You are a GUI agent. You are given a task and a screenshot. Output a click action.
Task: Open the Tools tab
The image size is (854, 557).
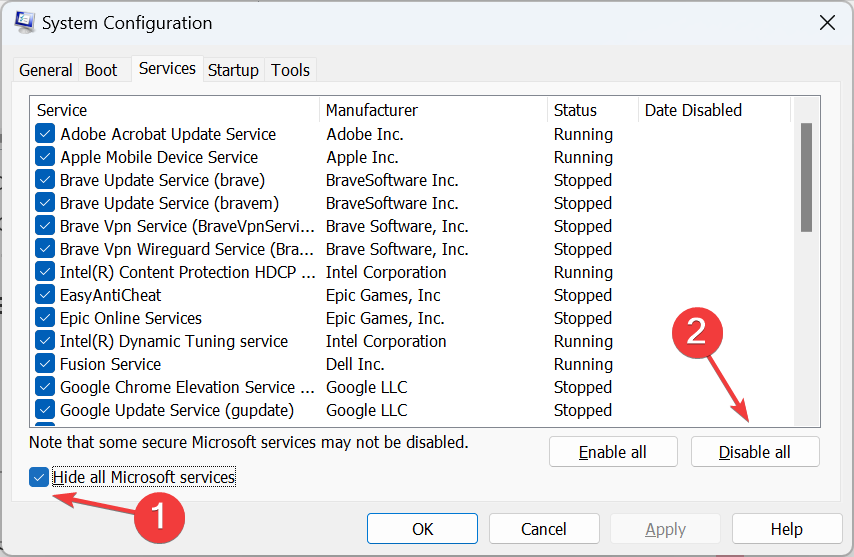click(291, 70)
